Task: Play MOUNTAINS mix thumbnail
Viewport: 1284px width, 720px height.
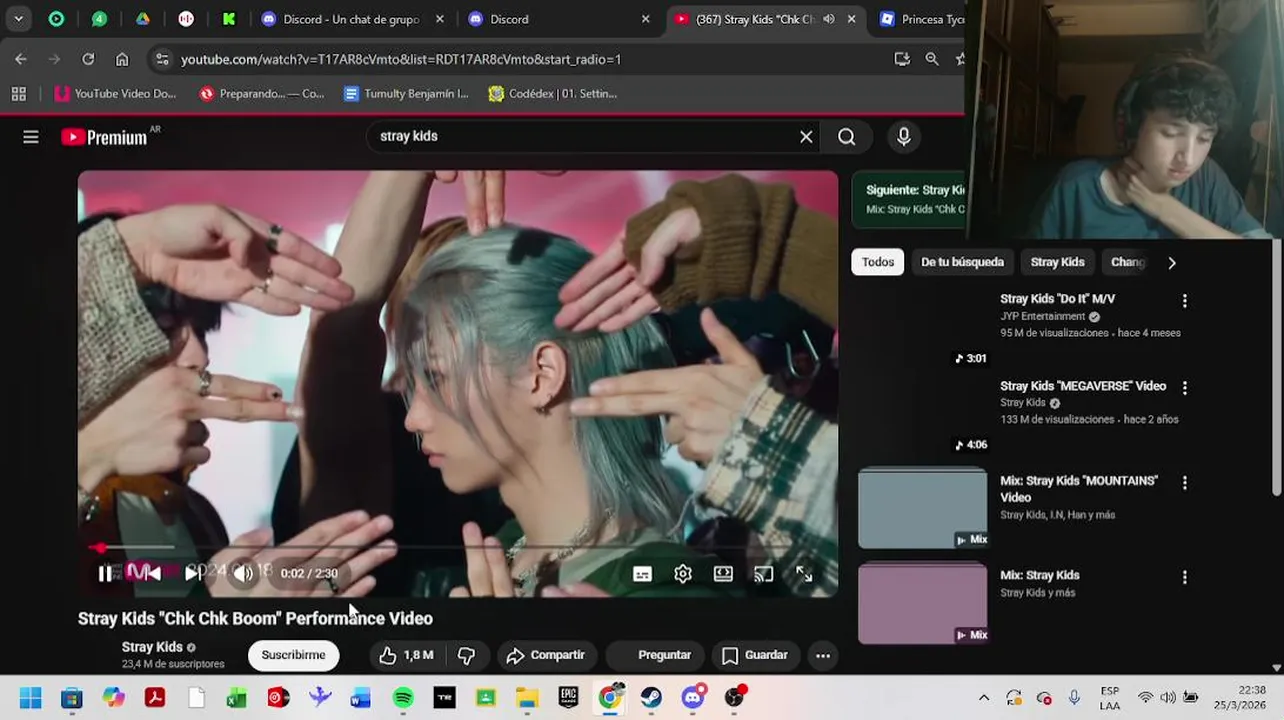Action: tap(922, 508)
